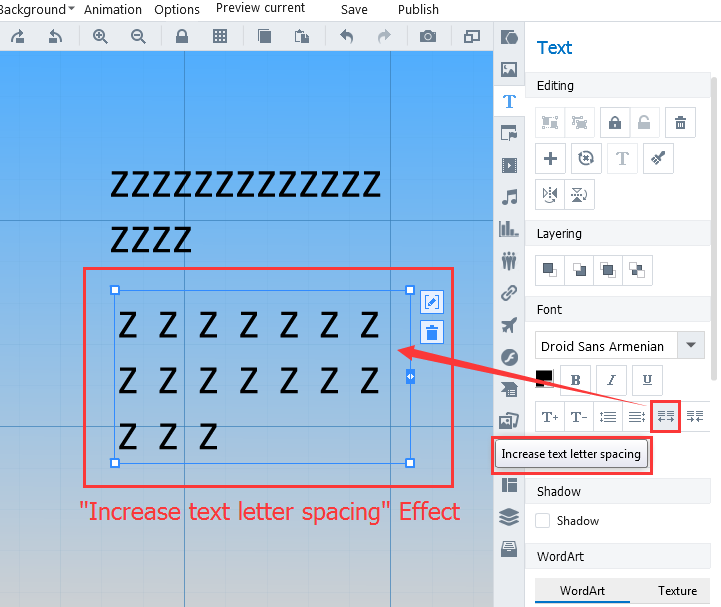
Task: Click the camera screenshot icon in toolbar
Action: click(x=428, y=37)
